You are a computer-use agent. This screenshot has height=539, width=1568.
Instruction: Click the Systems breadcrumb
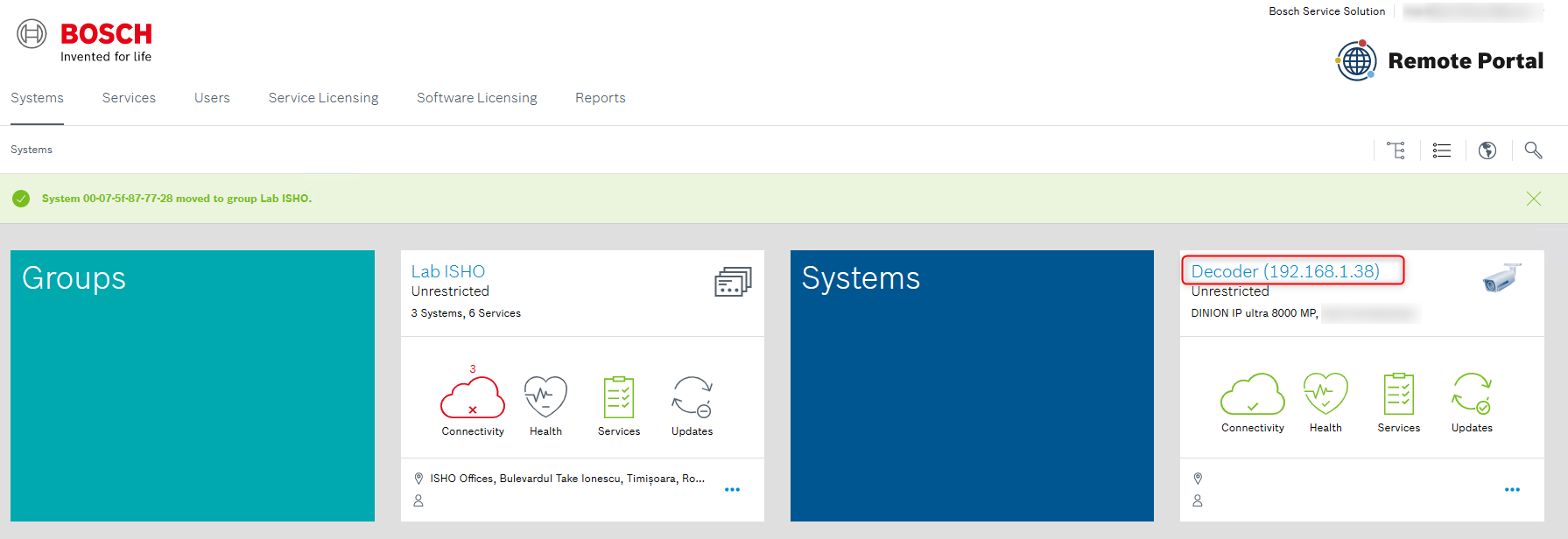(32, 150)
